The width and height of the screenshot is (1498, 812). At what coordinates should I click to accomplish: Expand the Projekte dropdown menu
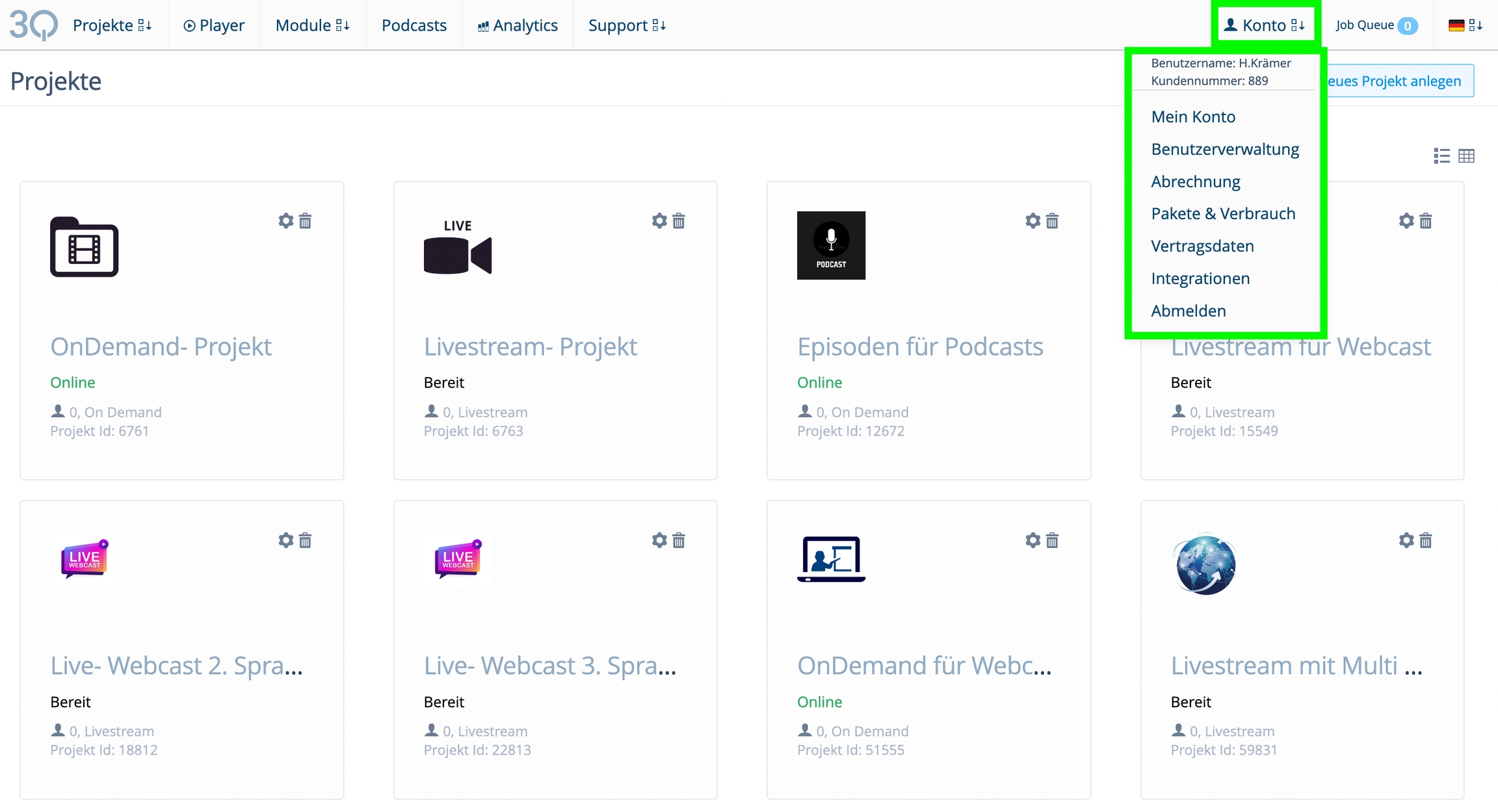(x=112, y=25)
